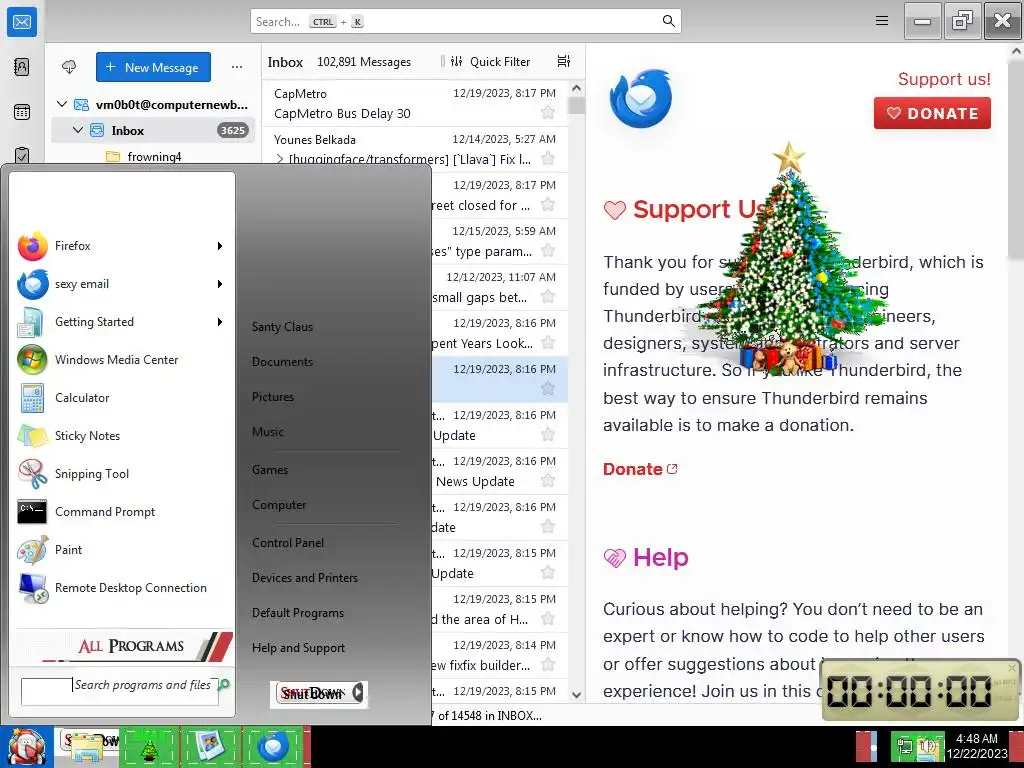Viewport: 1024px width, 768px height.
Task: Launch Calculator from the Start menu
Action: 121,397
